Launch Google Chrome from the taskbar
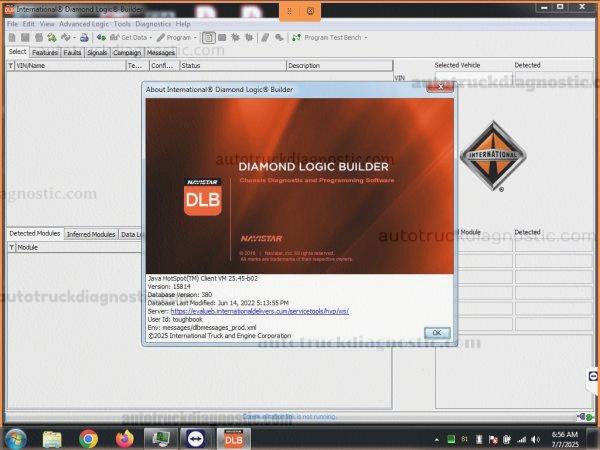Screen dimensions: 600x450 (x=88, y=438)
